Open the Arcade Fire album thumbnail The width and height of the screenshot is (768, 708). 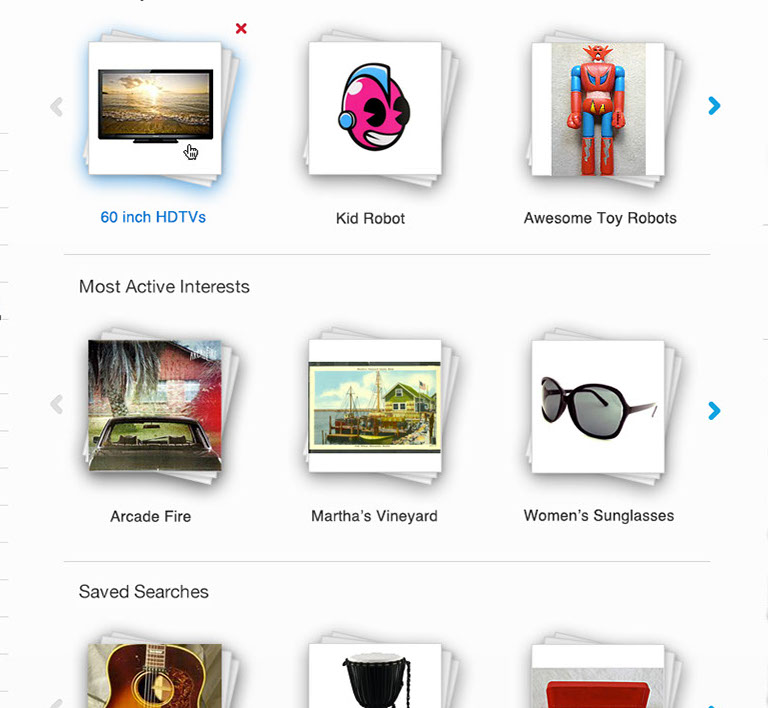155,405
